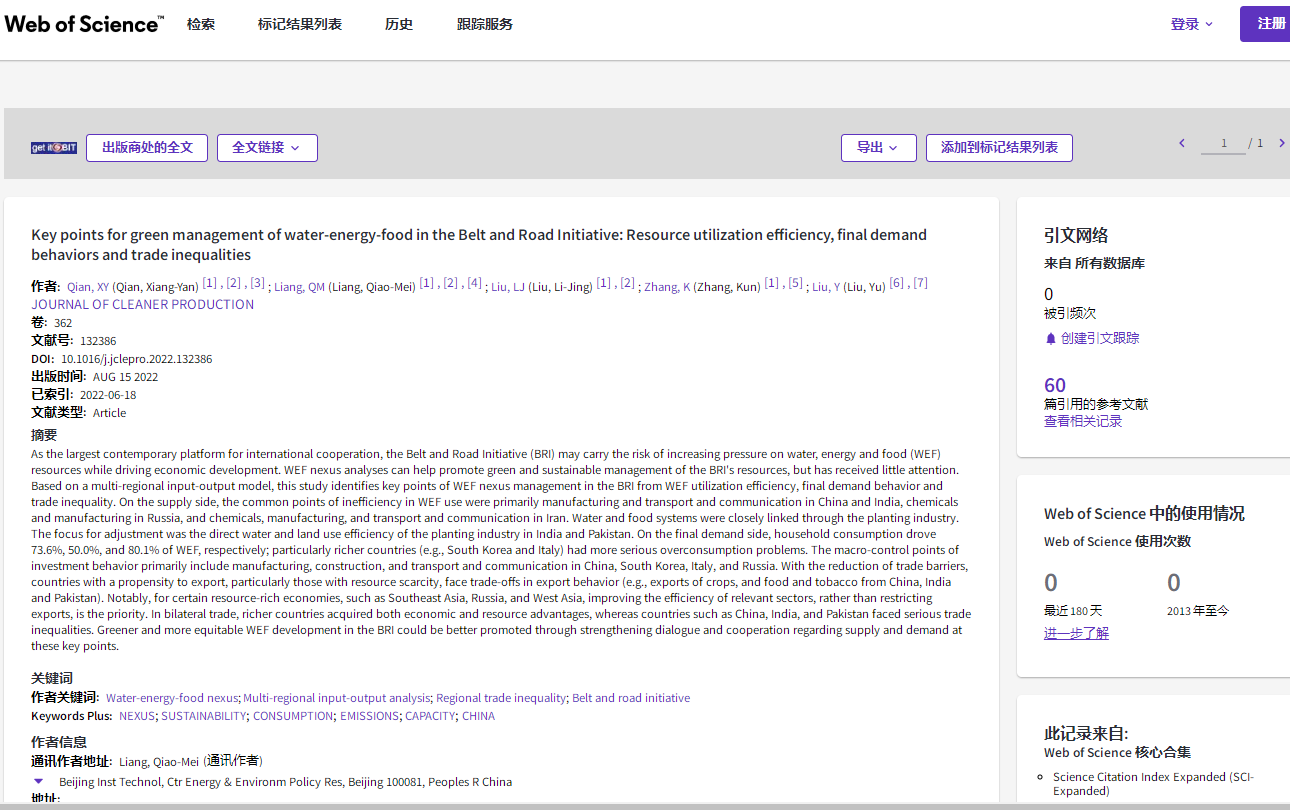The height and width of the screenshot is (810, 1290).
Task: Collapse the Beijing Inst Technol address triangle
Action: [x=38, y=781]
